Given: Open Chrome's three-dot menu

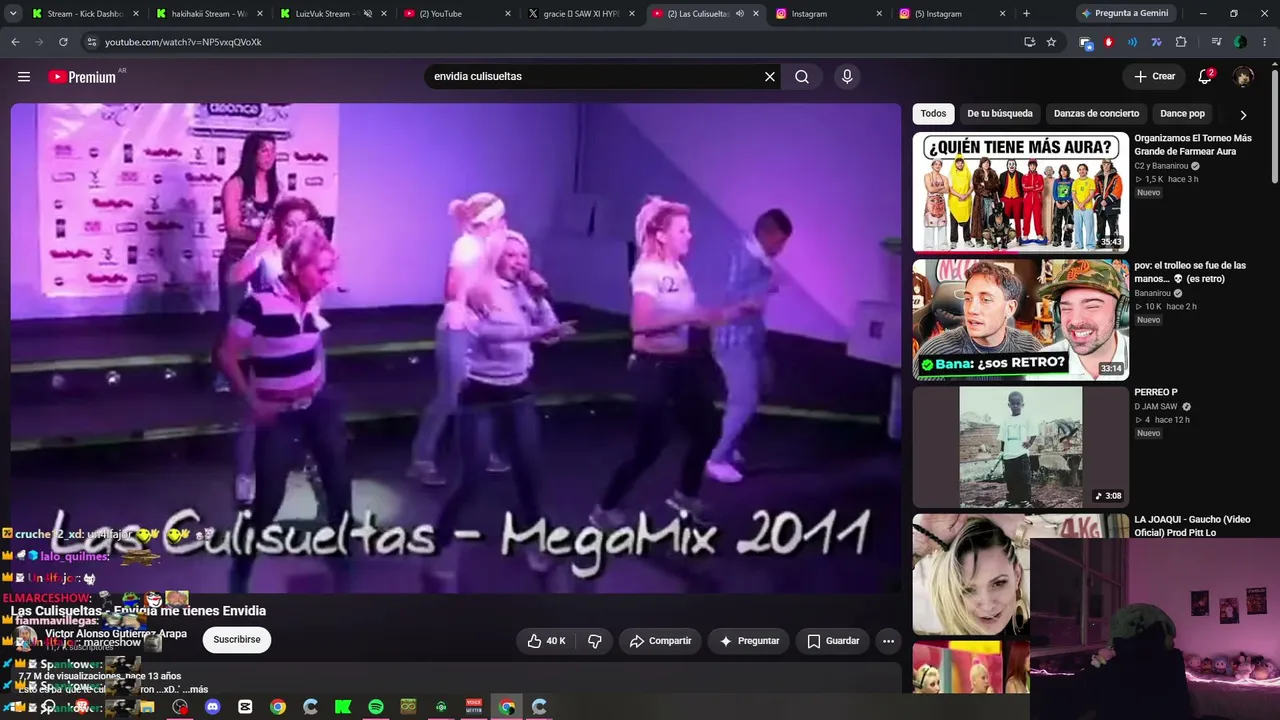Looking at the screenshot, I should (x=1264, y=42).
